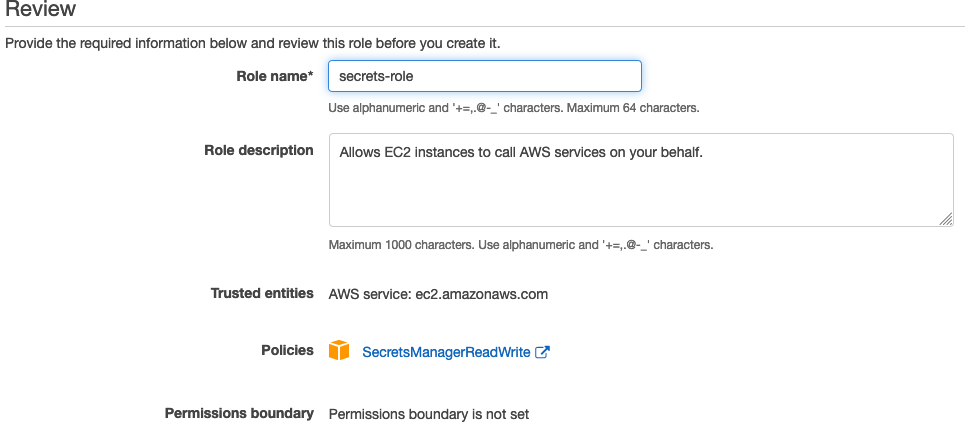Click the Policies label

(x=287, y=350)
